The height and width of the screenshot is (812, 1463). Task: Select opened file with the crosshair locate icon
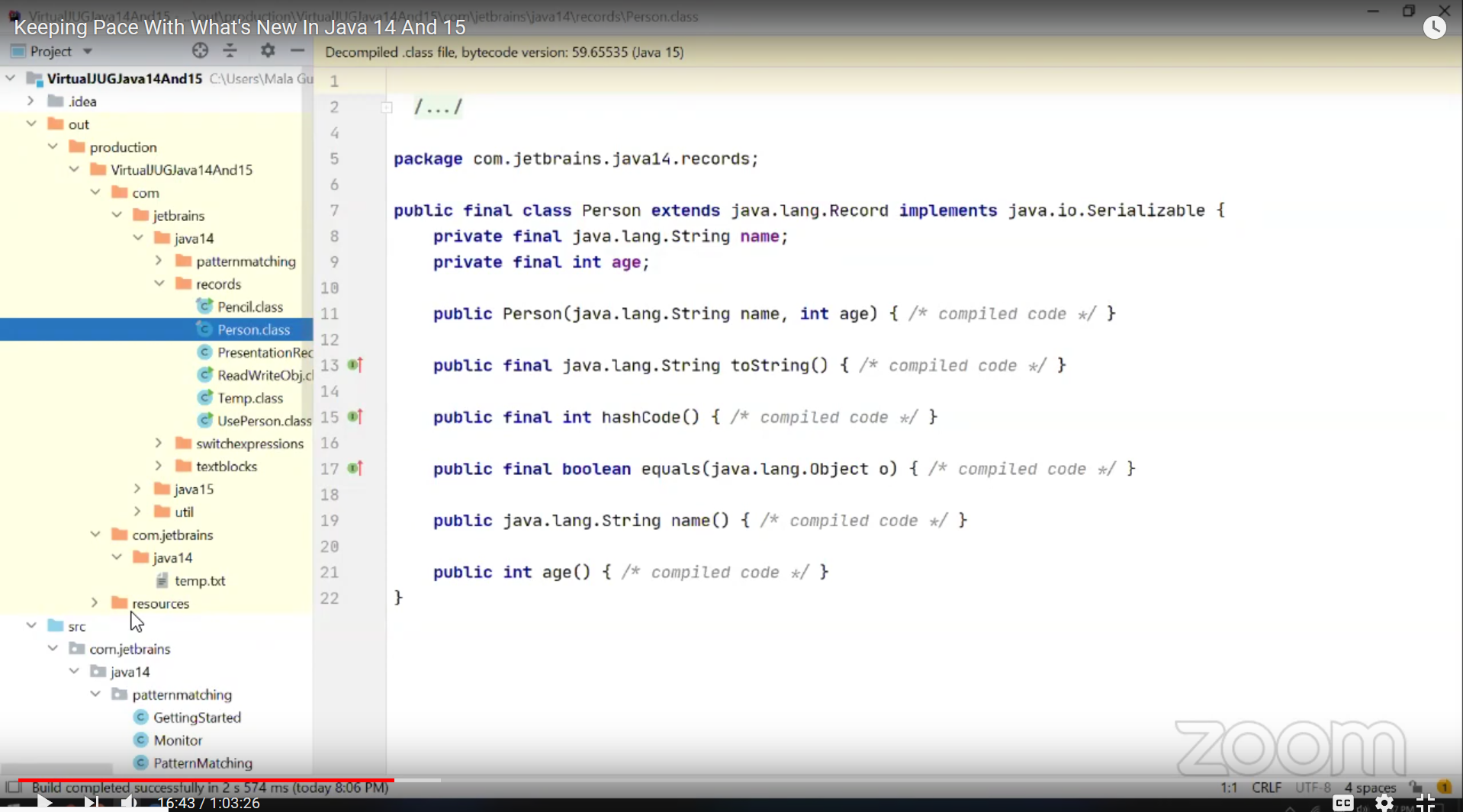[200, 50]
